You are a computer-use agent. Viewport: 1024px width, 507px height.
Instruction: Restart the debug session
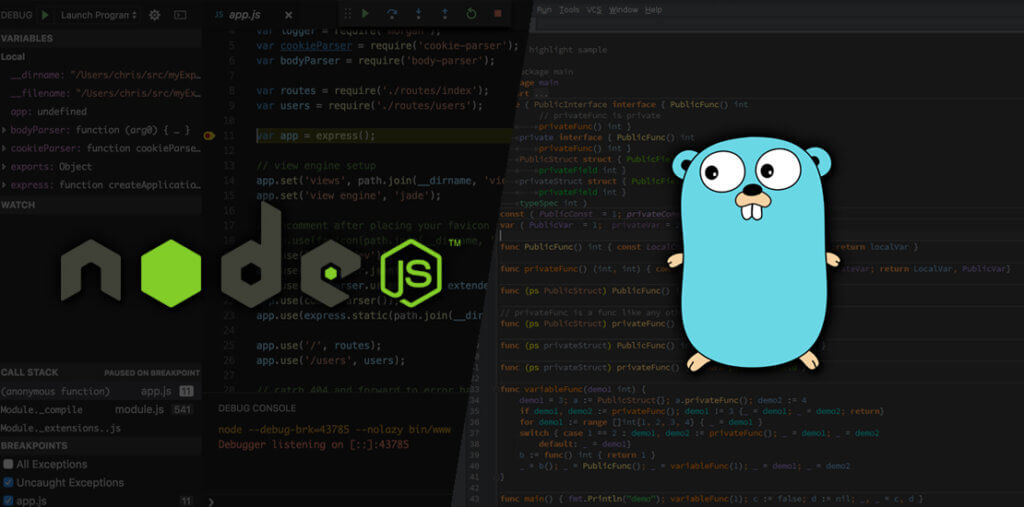471,14
